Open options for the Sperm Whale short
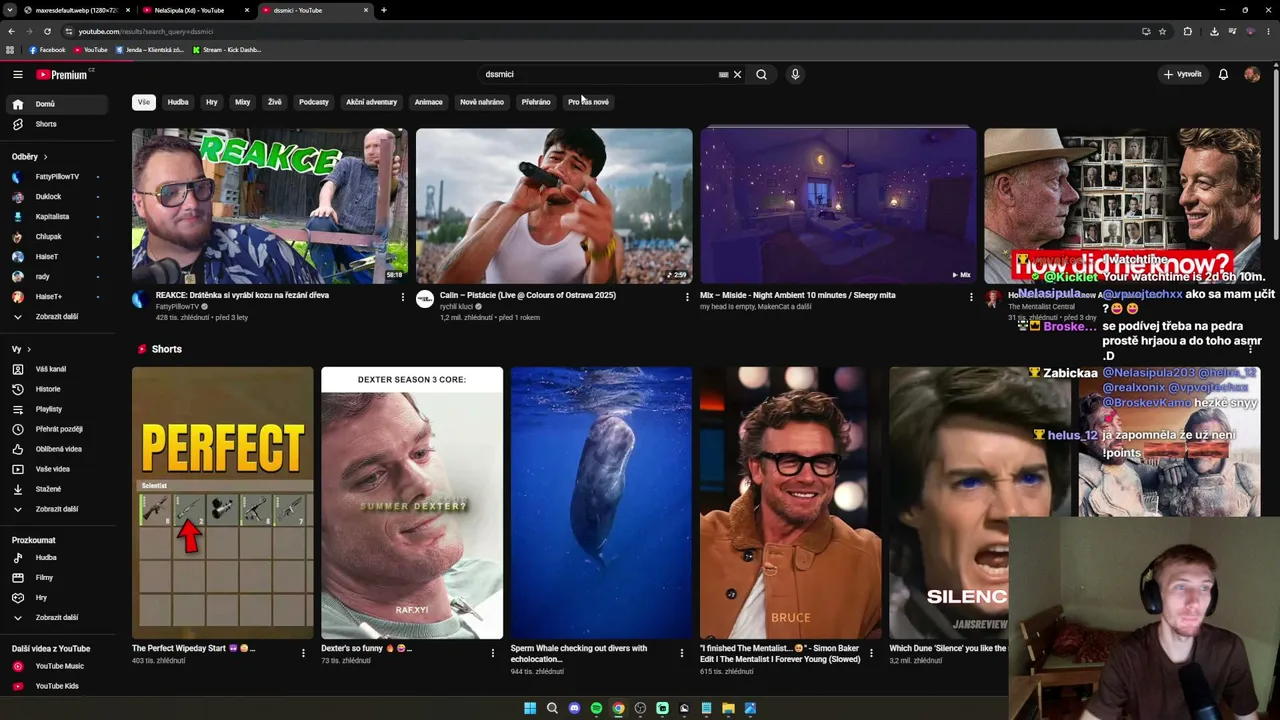 (x=682, y=653)
